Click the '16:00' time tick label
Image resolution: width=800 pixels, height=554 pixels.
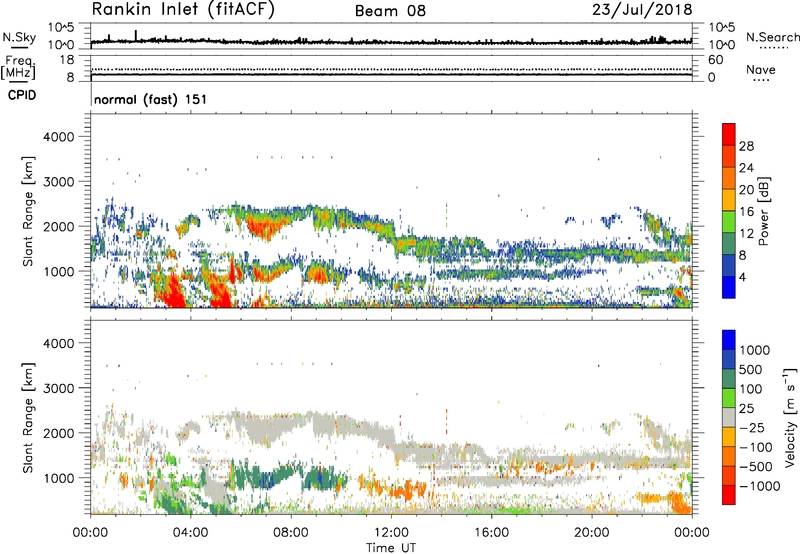tap(491, 533)
